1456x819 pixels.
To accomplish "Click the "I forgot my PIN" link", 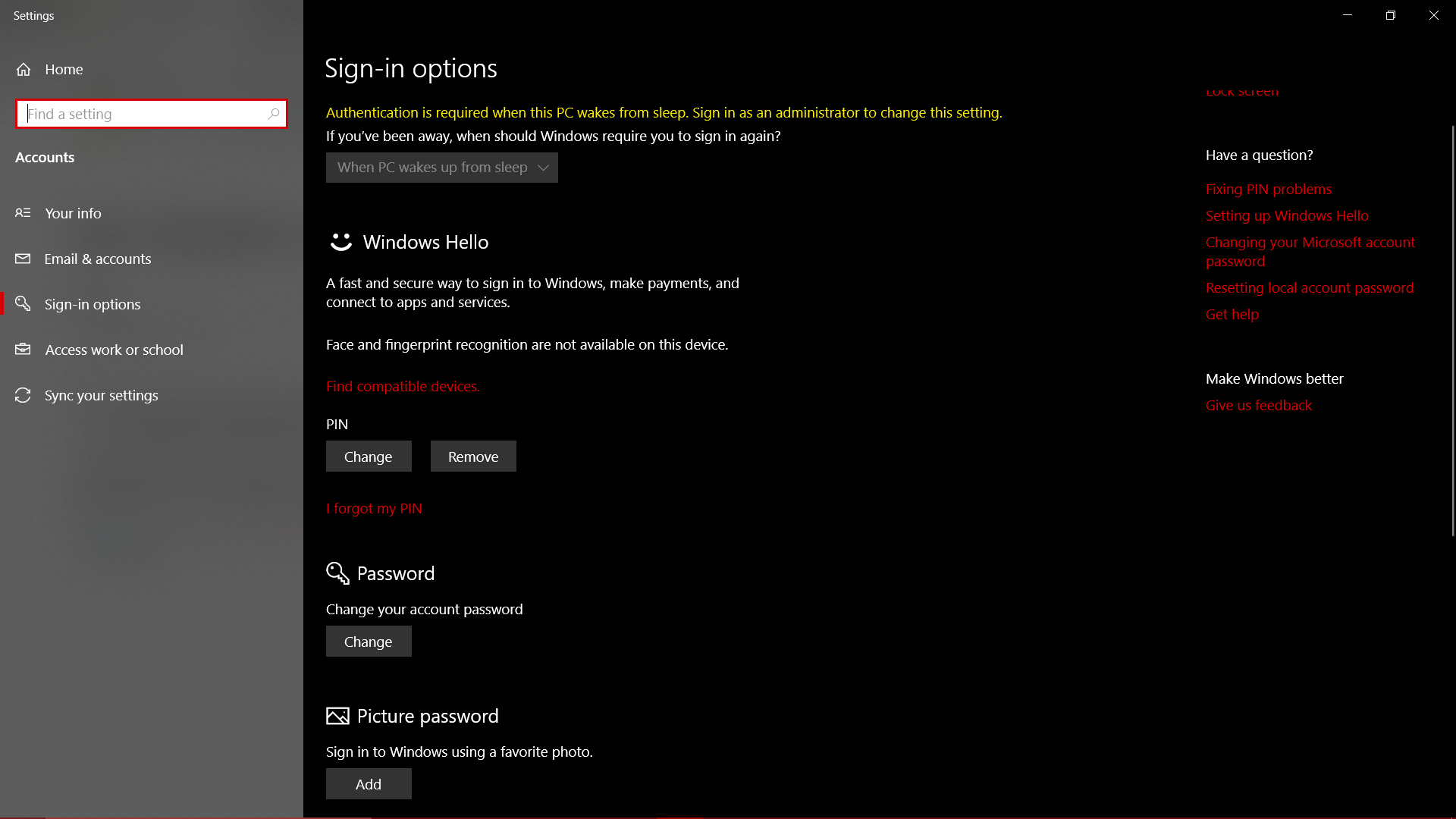I will pyautogui.click(x=374, y=508).
